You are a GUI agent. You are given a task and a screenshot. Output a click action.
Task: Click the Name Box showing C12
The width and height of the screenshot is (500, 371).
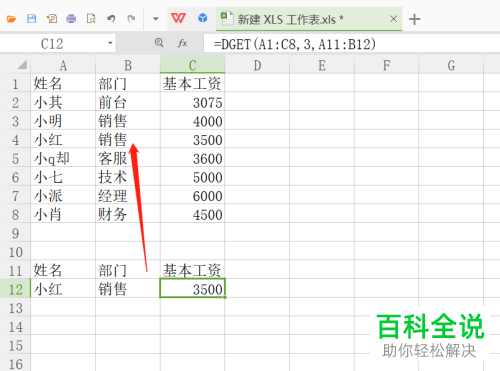52,44
